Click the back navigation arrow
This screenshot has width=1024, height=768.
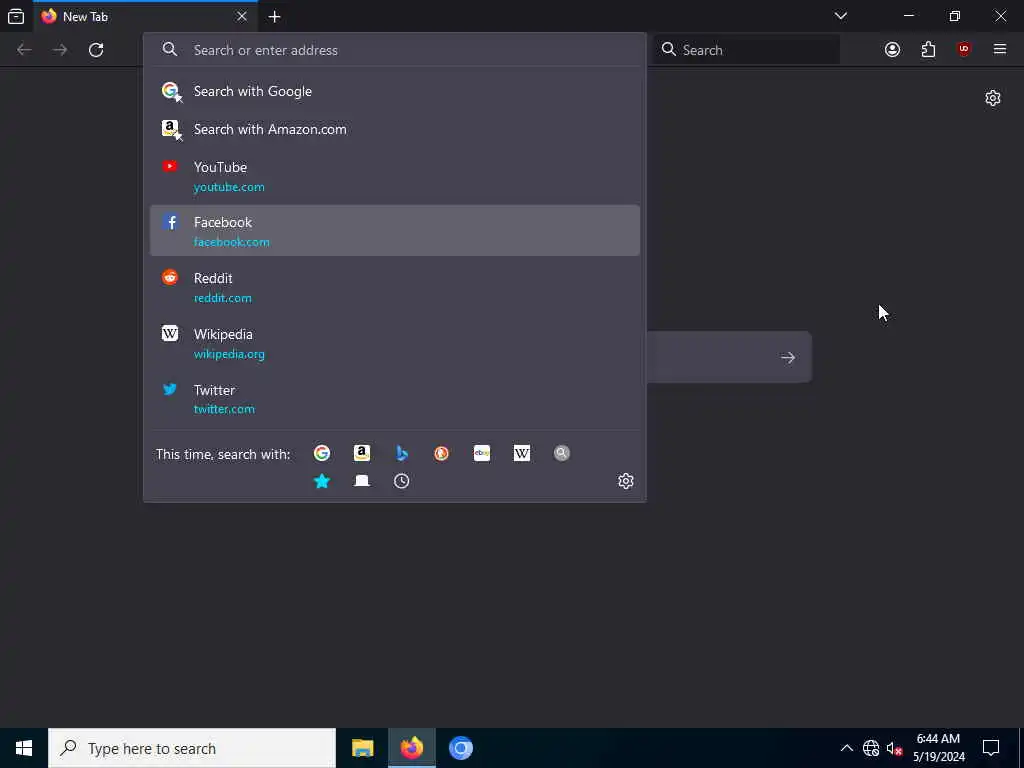pyautogui.click(x=24, y=50)
